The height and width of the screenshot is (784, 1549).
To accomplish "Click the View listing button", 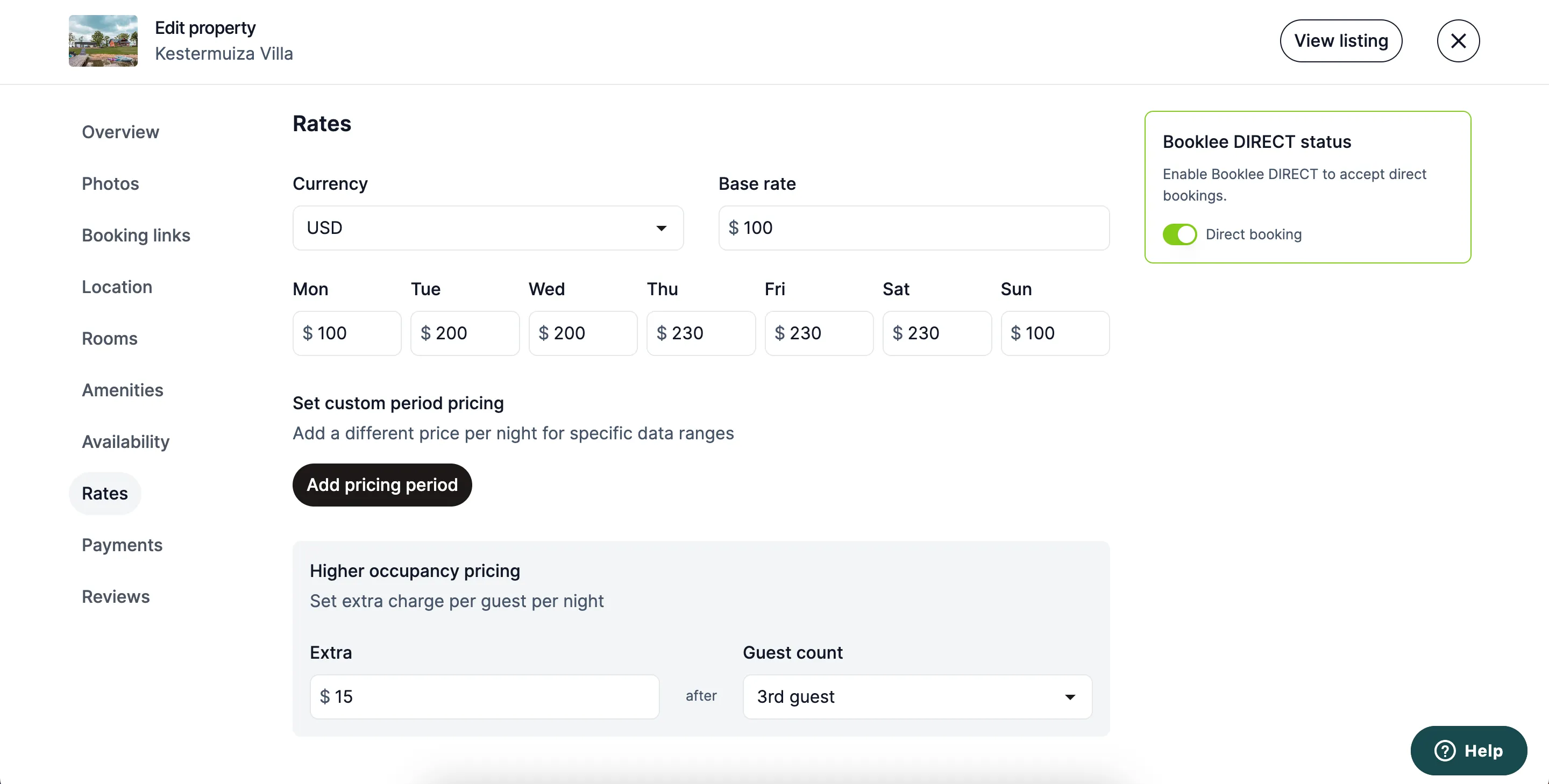I will tap(1340, 41).
